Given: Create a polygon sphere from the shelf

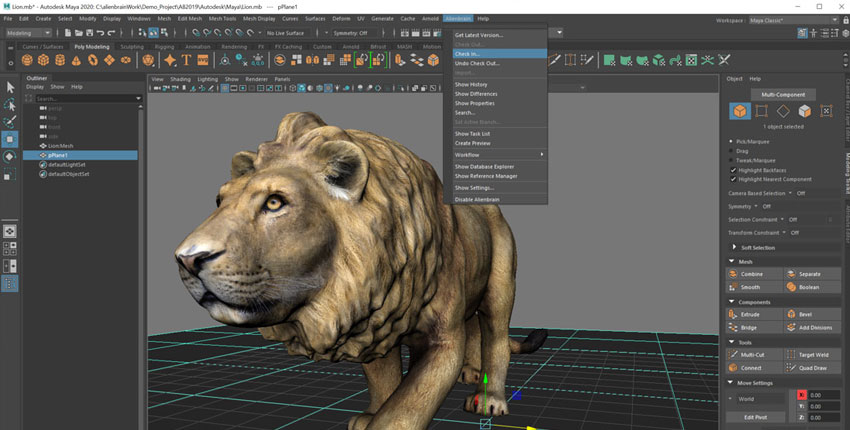Looking at the screenshot, I should tap(27, 60).
